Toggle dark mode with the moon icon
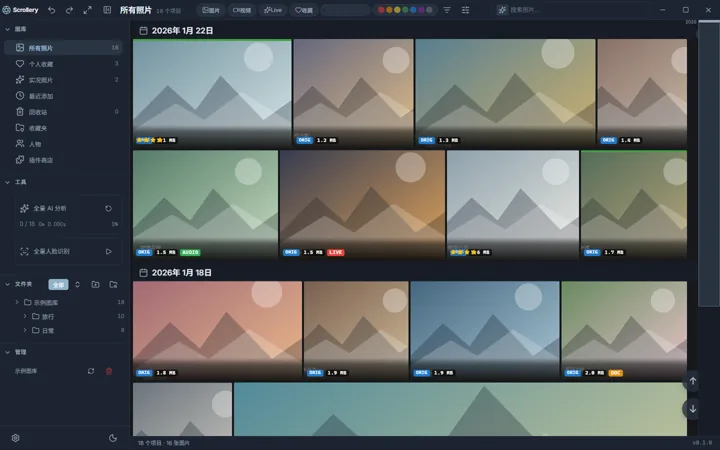 [113, 438]
